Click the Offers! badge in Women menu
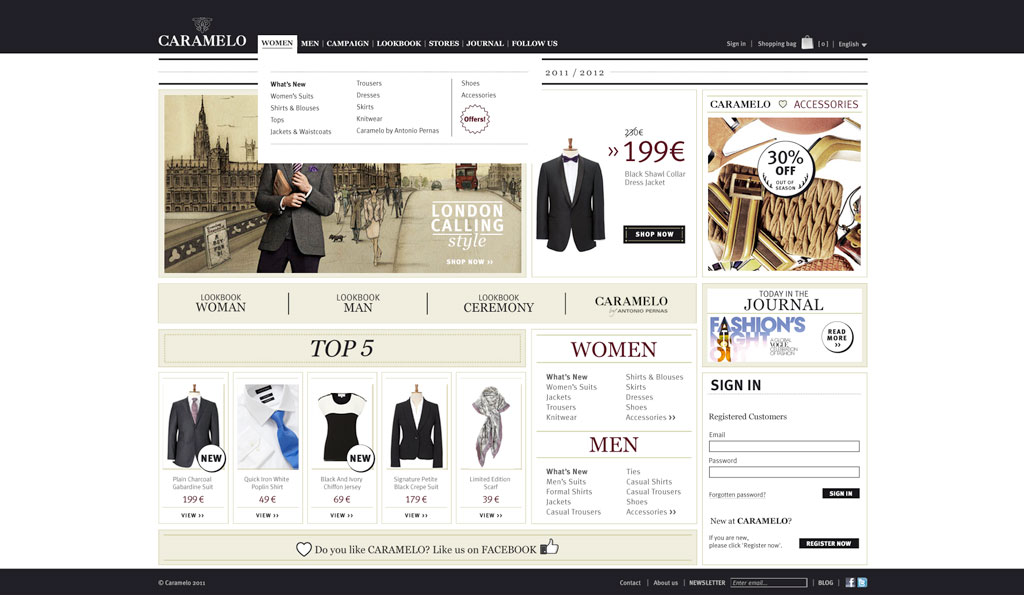1024x595 pixels. [x=475, y=119]
